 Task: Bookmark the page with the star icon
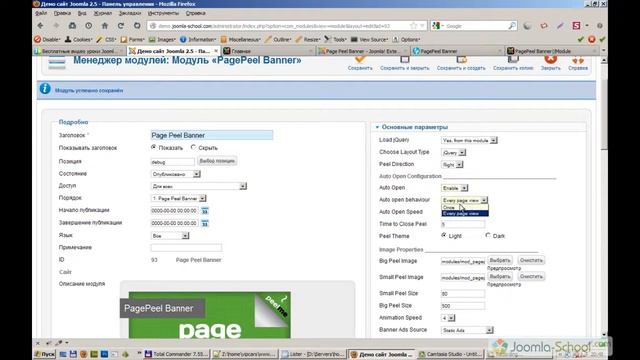[413, 26]
